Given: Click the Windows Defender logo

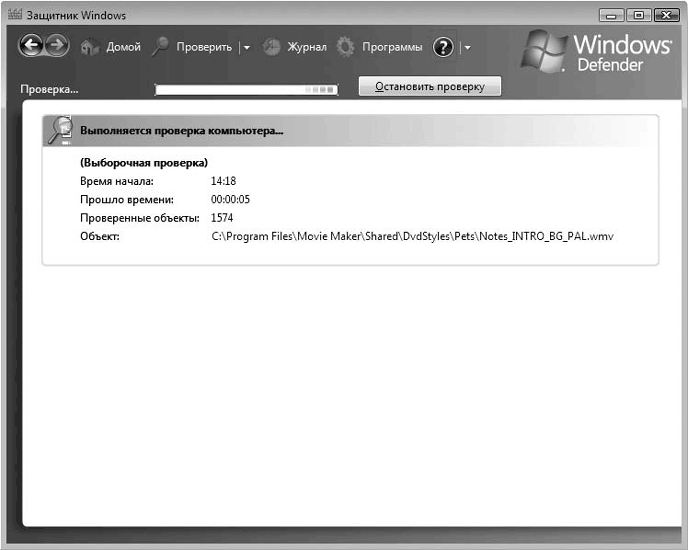Looking at the screenshot, I should click(598, 50).
